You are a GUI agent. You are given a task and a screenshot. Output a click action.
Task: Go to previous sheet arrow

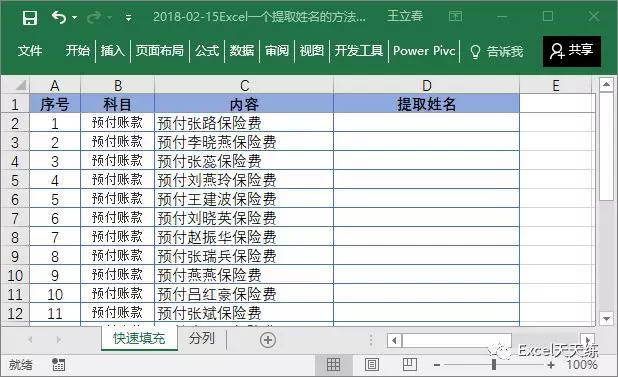(x=30, y=339)
